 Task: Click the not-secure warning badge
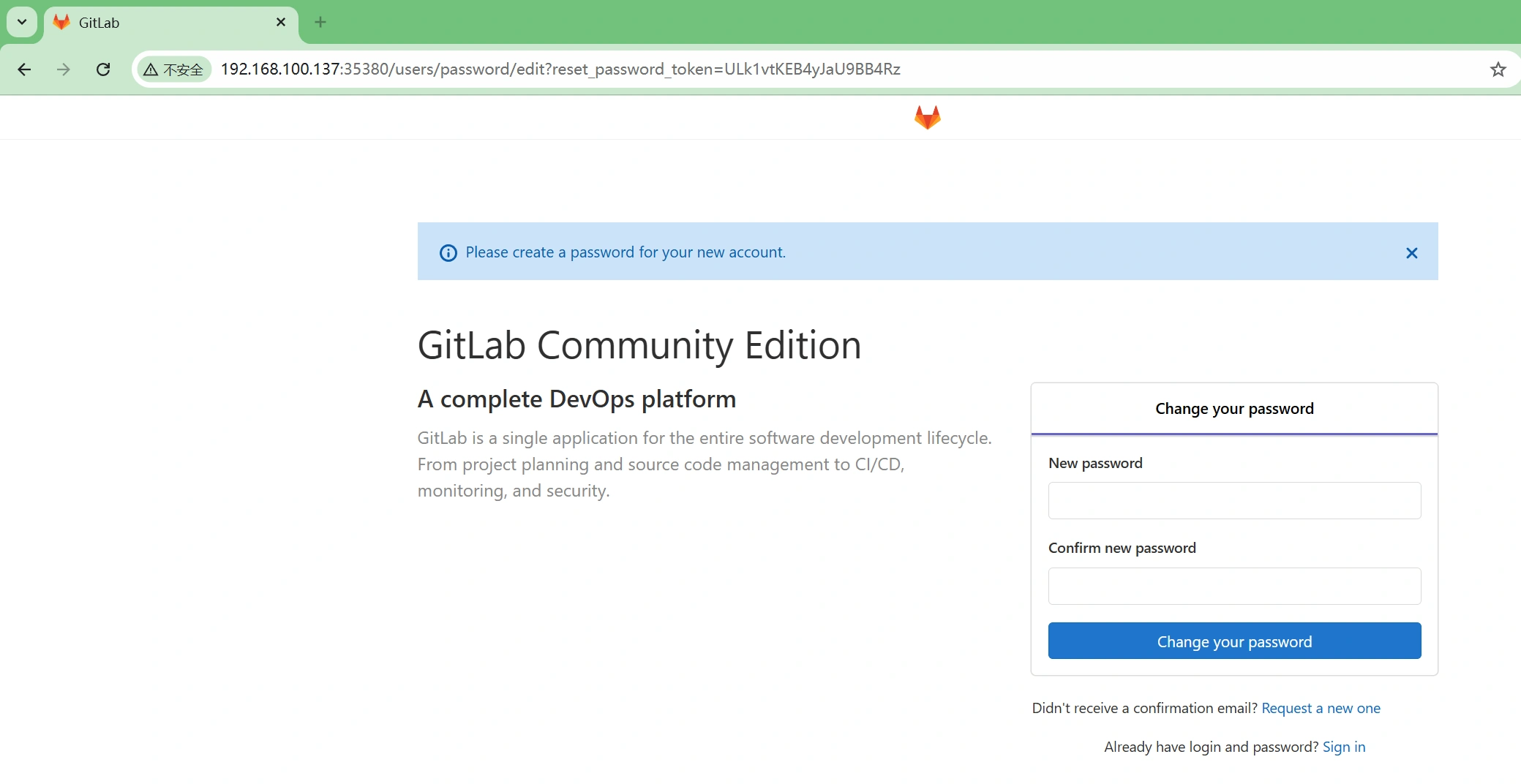174,69
